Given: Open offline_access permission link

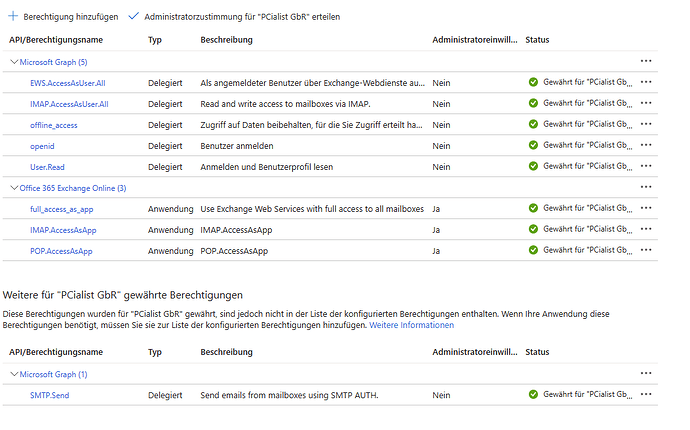Looking at the screenshot, I should (x=54, y=125).
